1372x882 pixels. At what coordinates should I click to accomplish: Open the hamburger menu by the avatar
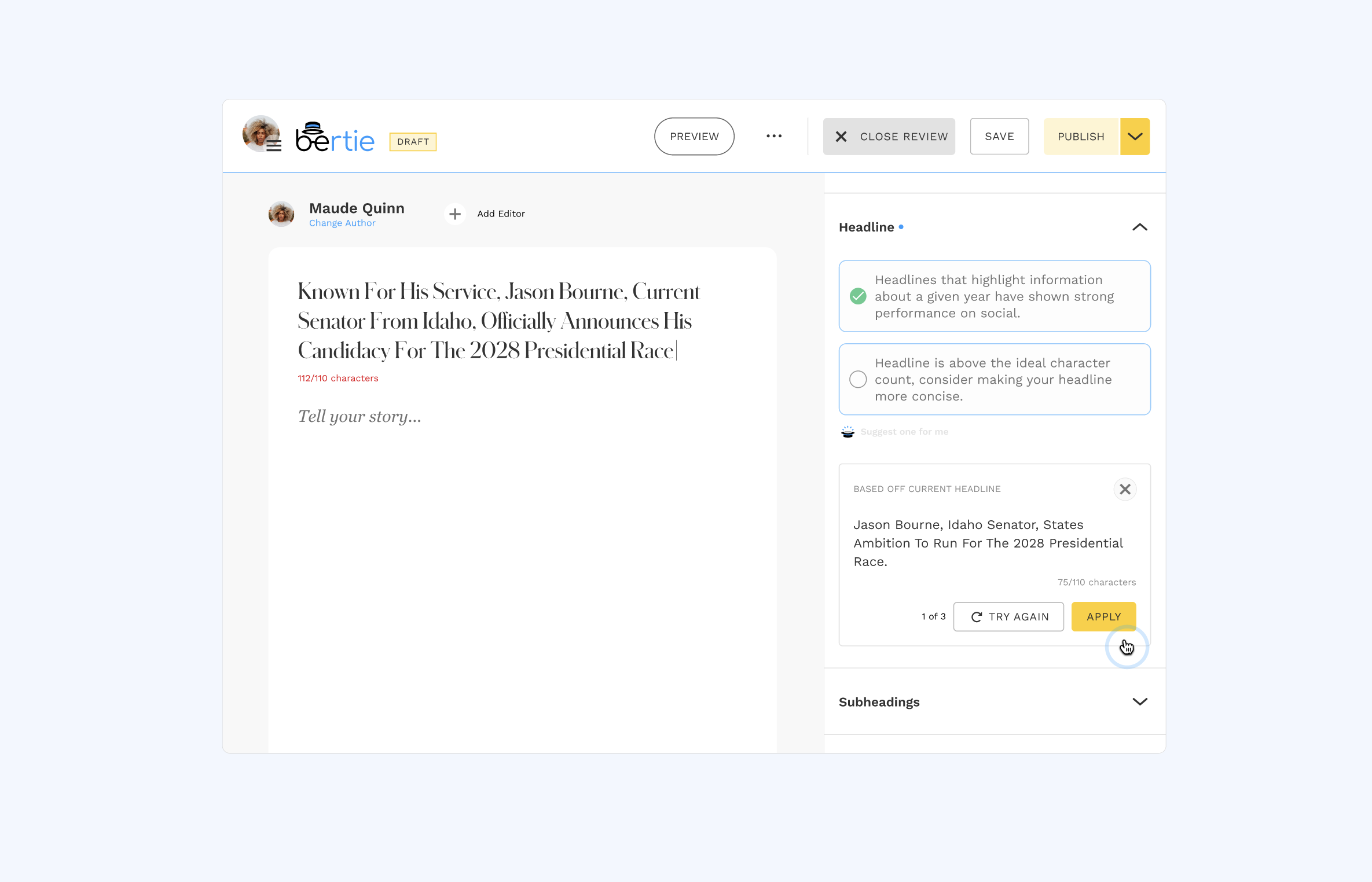coord(274,146)
